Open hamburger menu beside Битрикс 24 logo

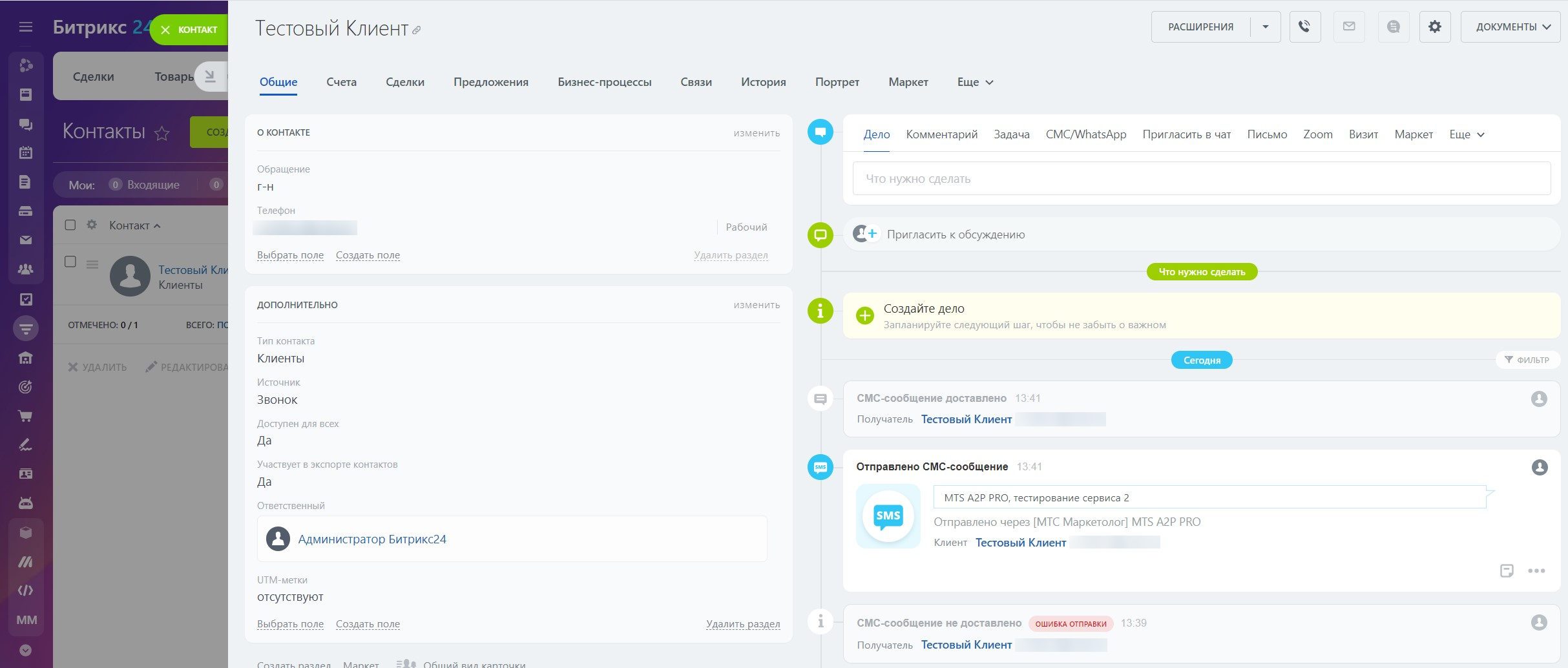(26, 27)
